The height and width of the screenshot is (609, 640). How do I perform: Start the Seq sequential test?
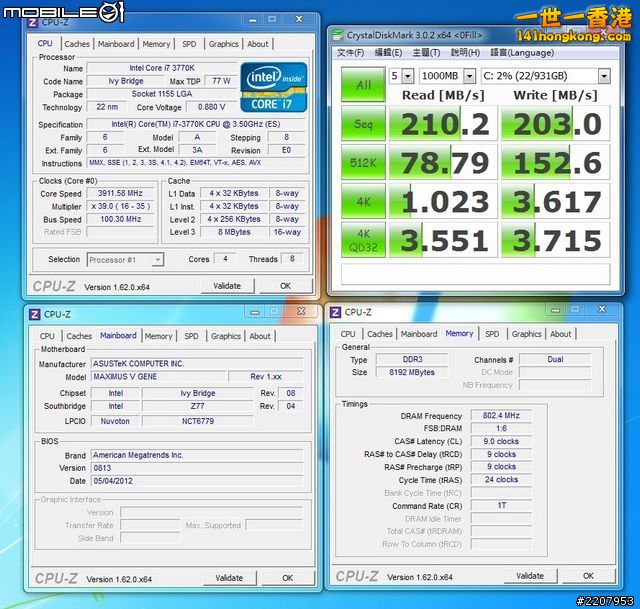[x=363, y=124]
